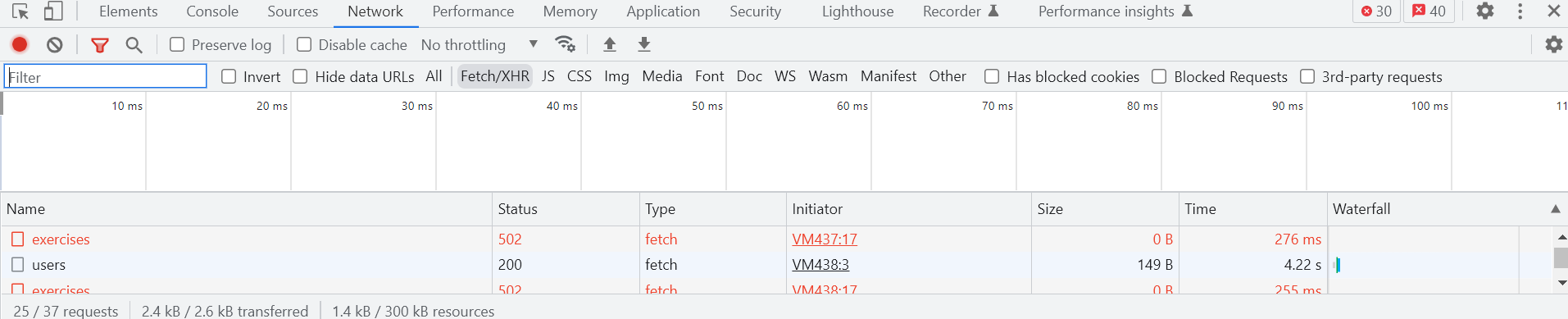Toggle the red filter funnel icon
The width and height of the screenshot is (1568, 319).
coord(100,45)
